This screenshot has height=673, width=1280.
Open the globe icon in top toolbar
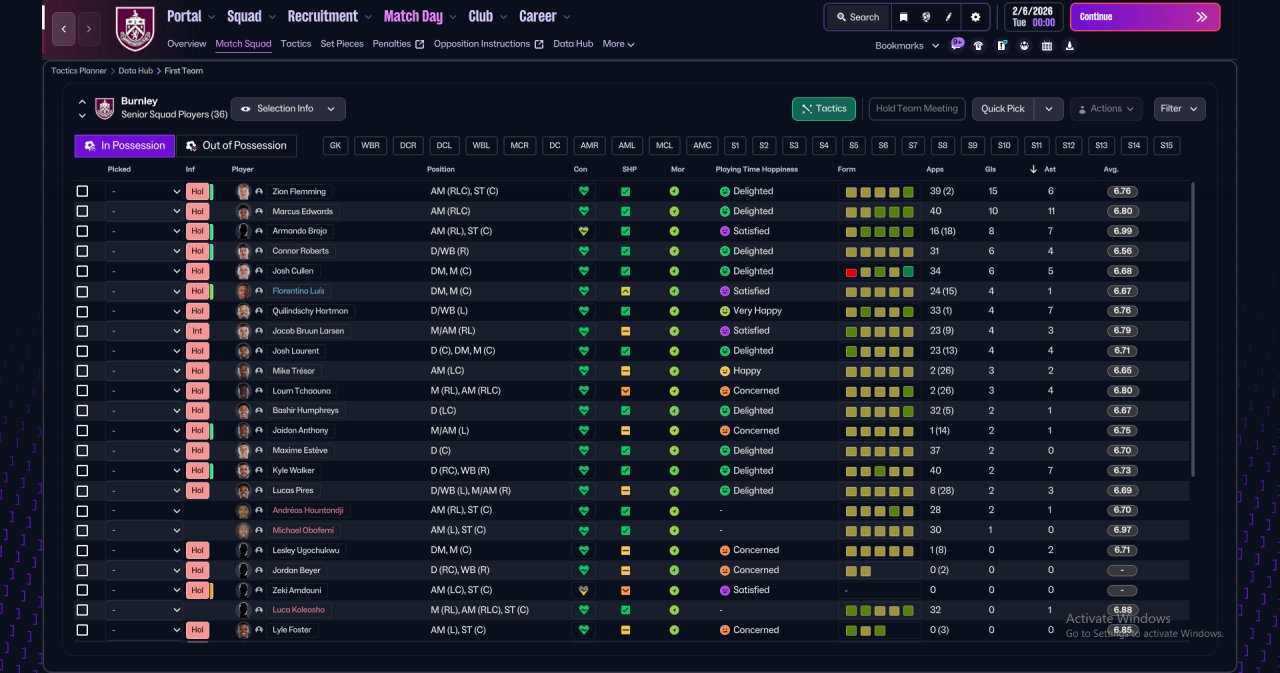927,17
